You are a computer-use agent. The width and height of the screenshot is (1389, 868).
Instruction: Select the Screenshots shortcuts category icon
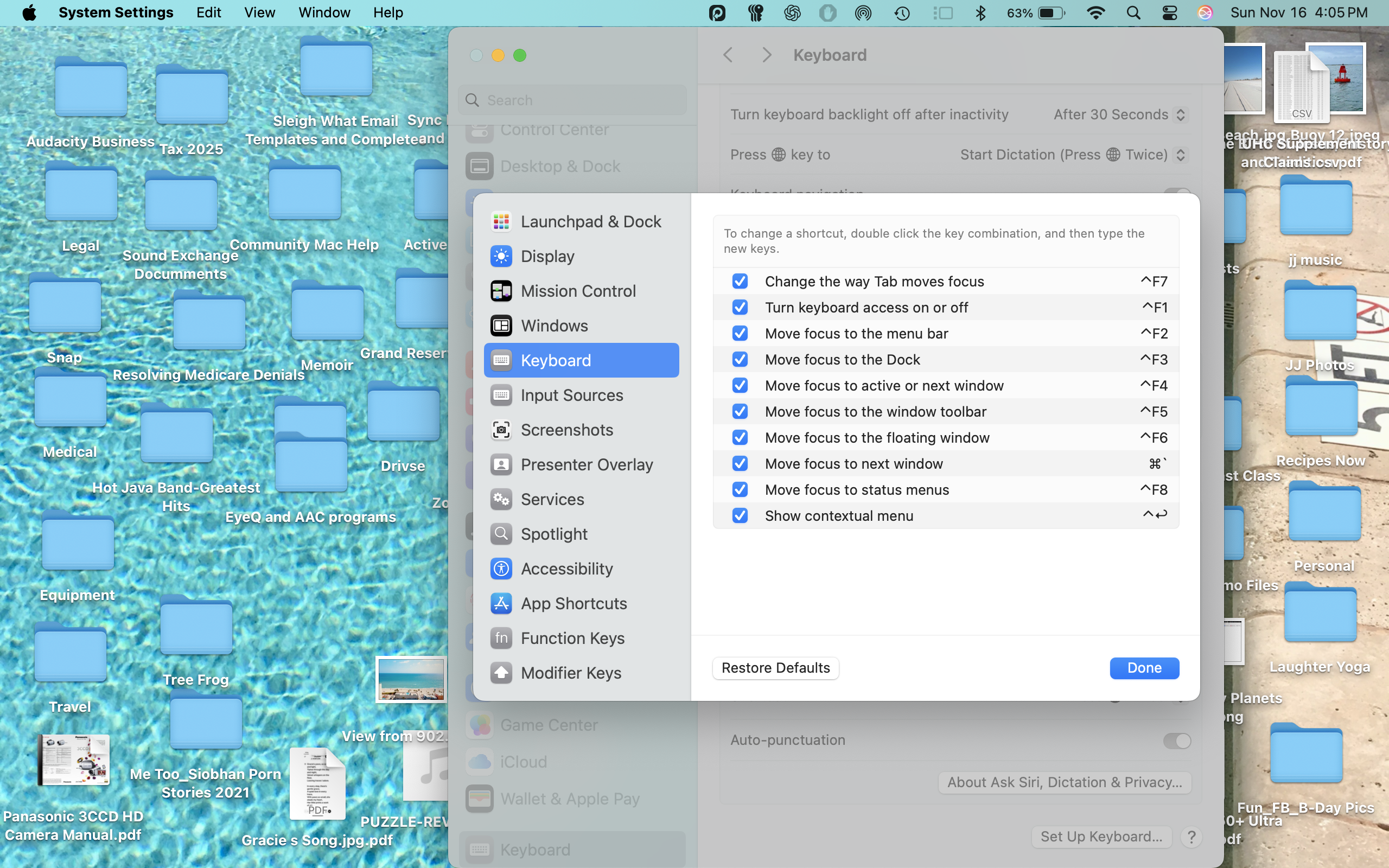point(501,430)
